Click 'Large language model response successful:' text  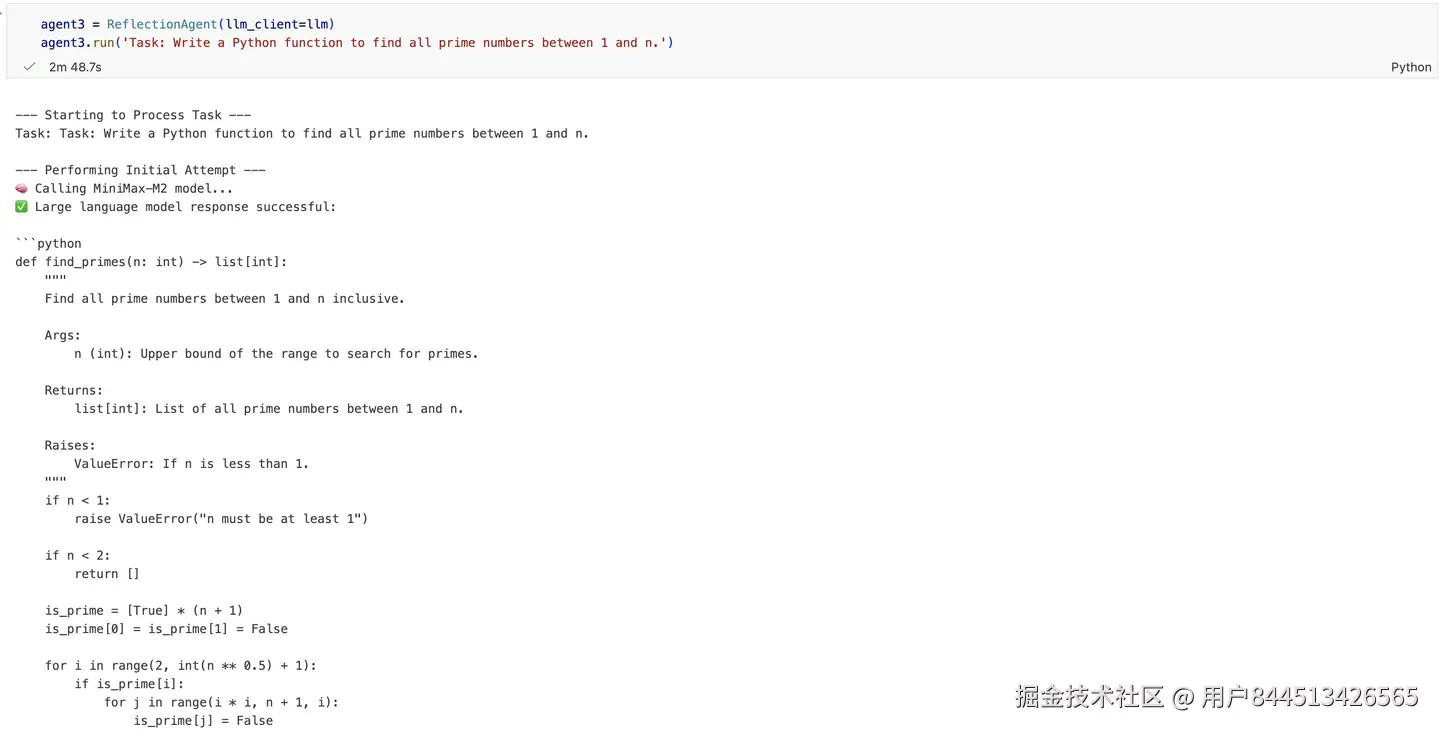tap(186, 207)
